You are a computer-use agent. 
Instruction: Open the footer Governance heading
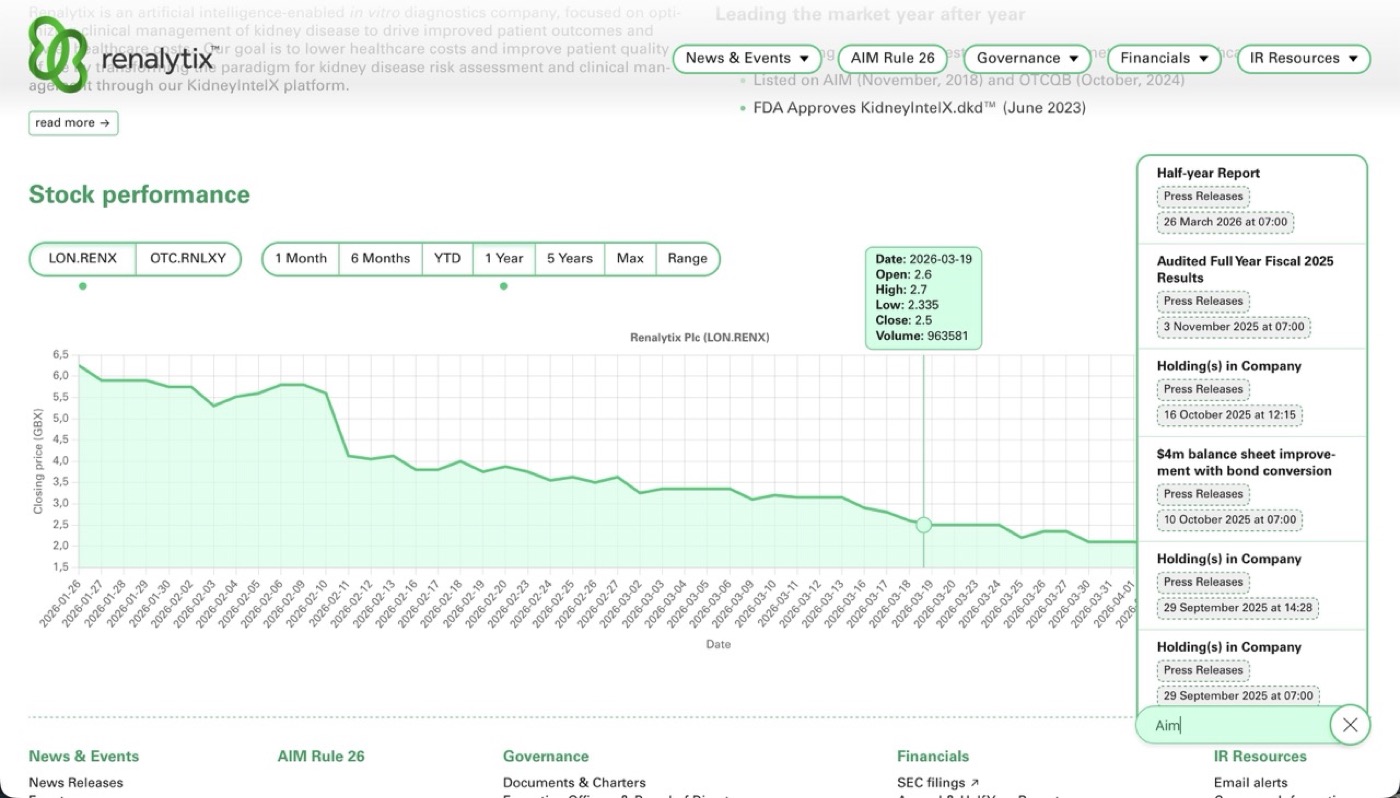pyautogui.click(x=546, y=756)
